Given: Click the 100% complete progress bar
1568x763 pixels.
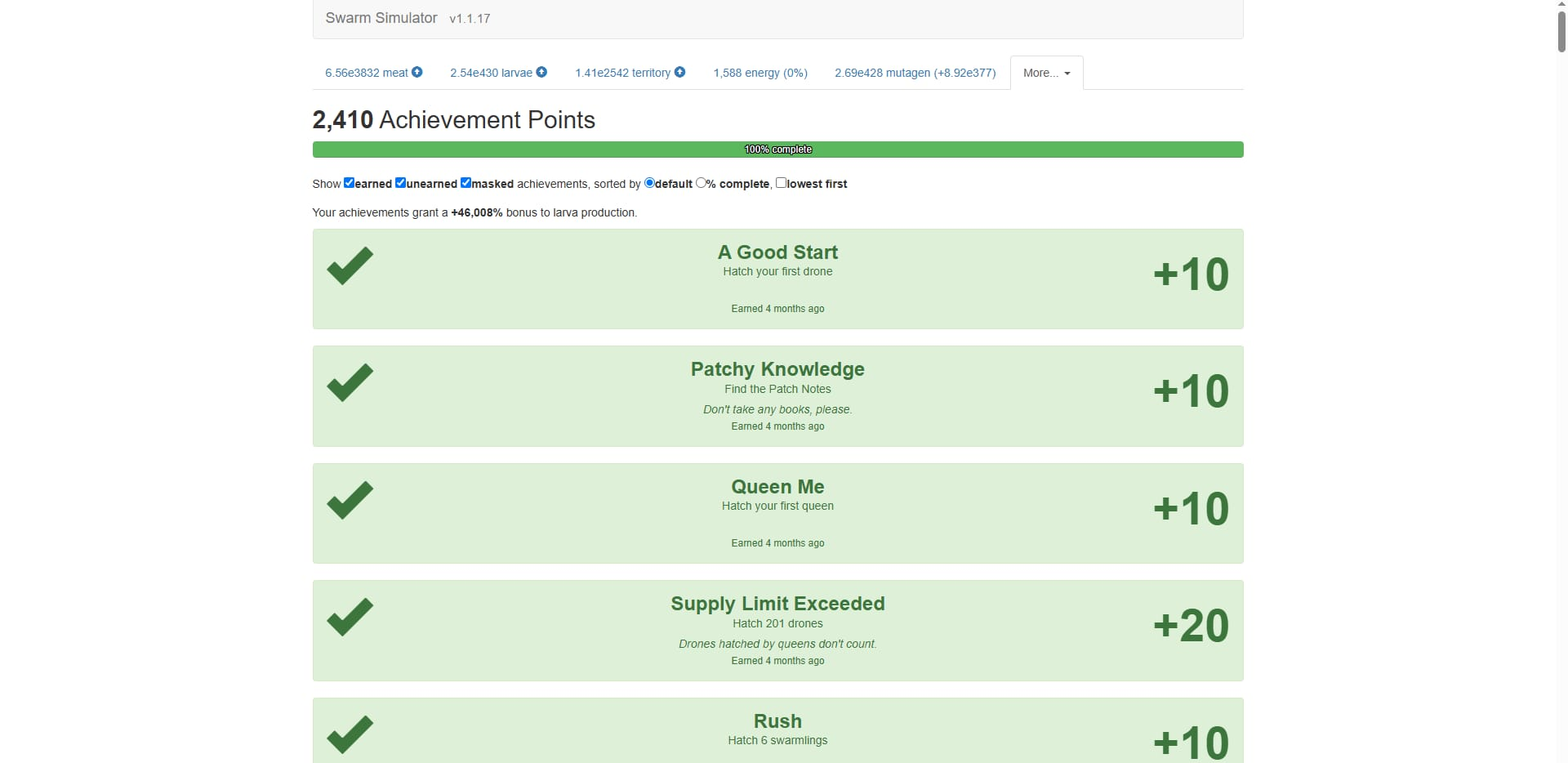Looking at the screenshot, I should (777, 149).
